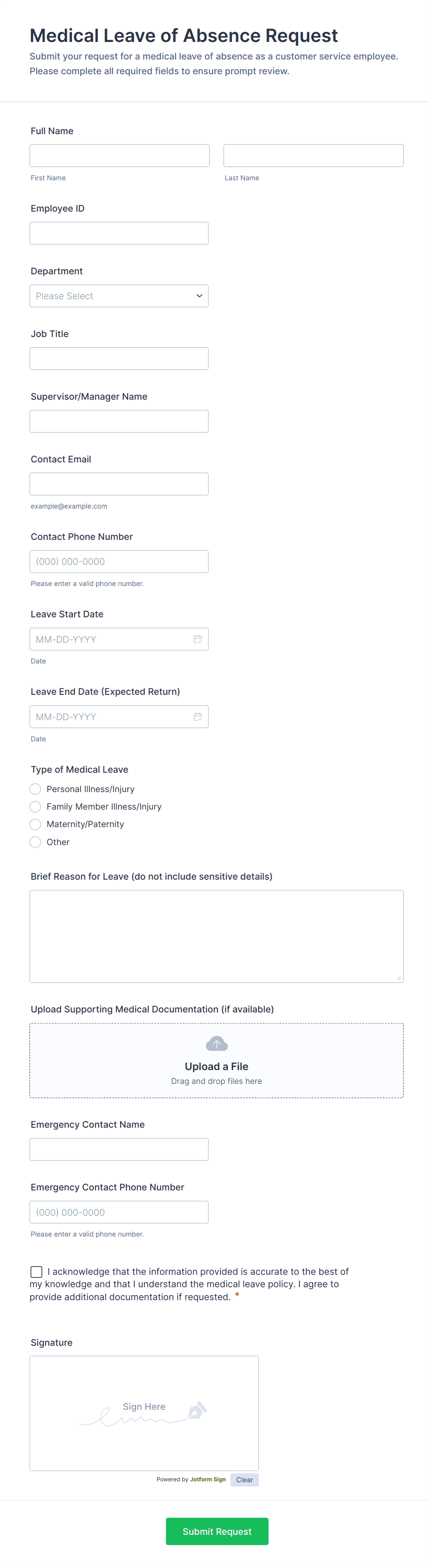
Task: Click the First Name input field
Action: [119, 155]
